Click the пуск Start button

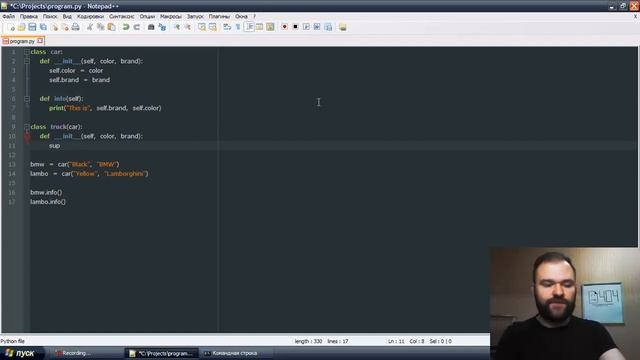20,353
